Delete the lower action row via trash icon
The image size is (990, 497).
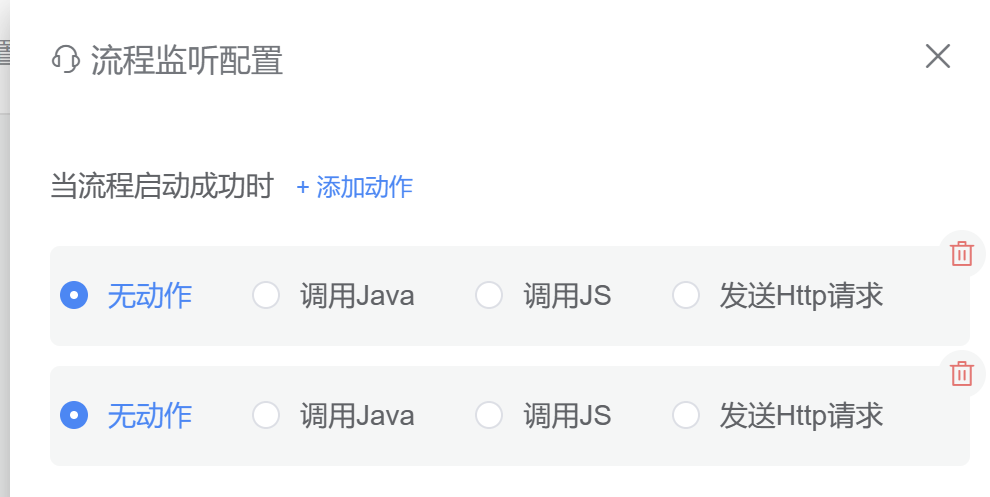962,374
